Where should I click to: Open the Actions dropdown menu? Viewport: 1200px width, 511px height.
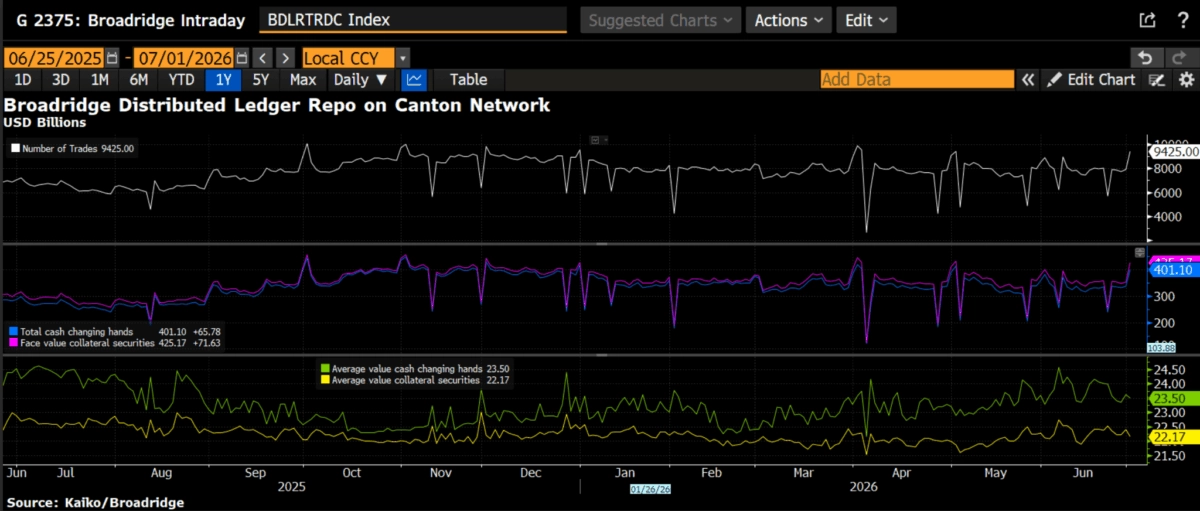[789, 20]
